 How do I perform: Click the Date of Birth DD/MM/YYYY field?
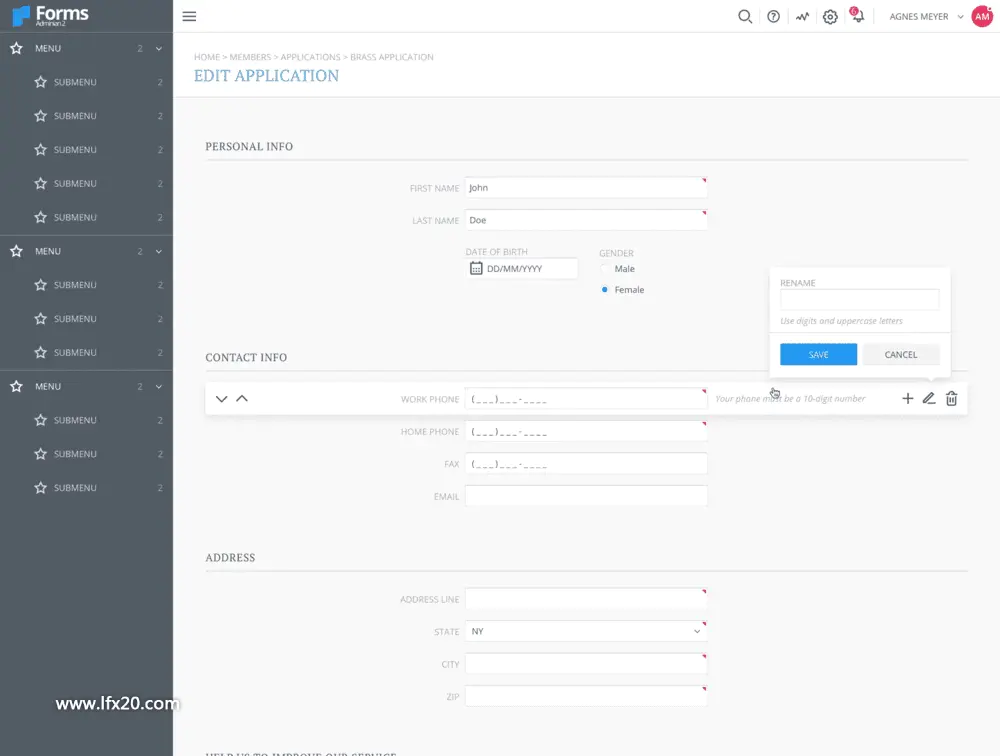tap(522, 269)
